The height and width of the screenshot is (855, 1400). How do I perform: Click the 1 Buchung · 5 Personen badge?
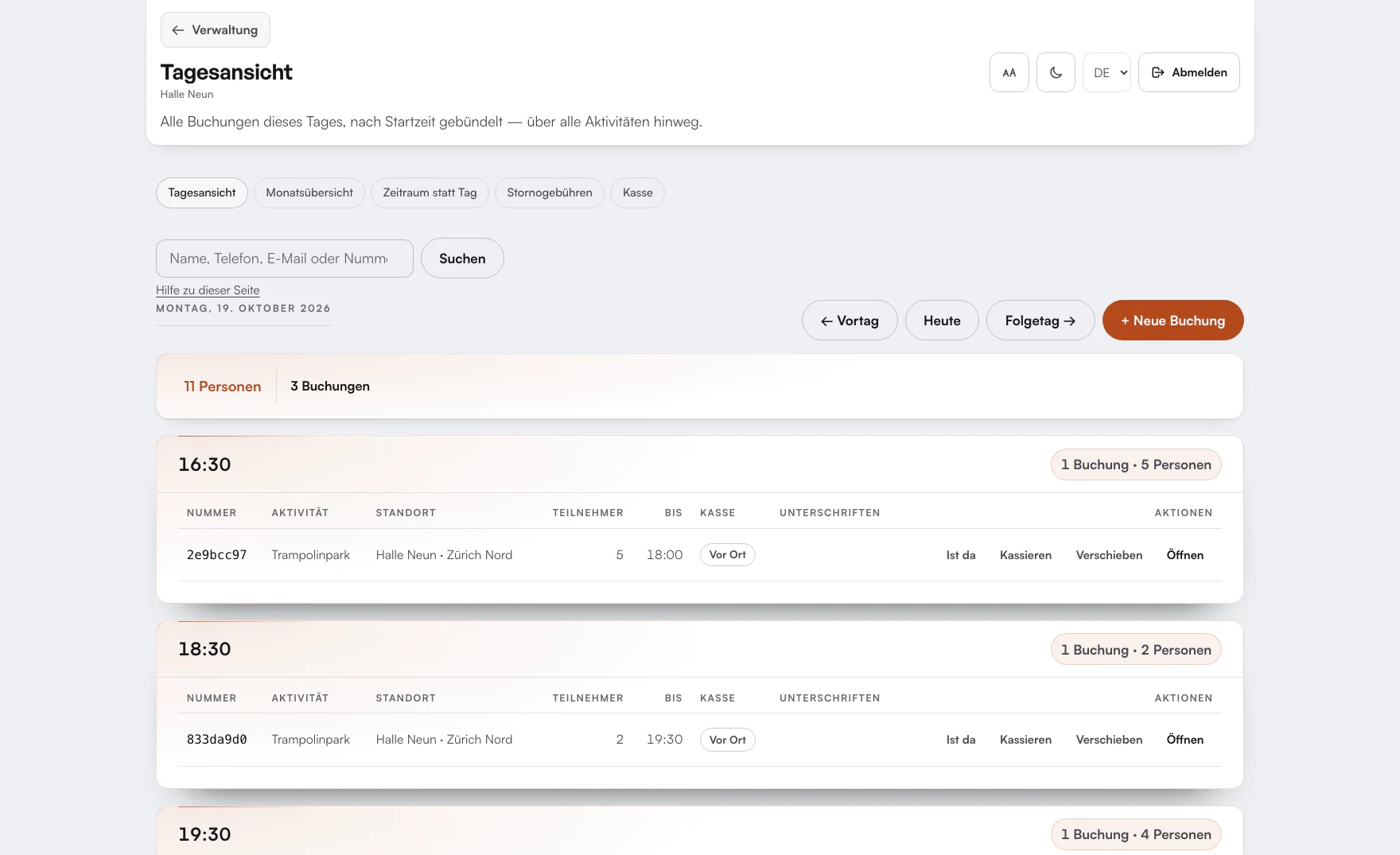[x=1136, y=464]
